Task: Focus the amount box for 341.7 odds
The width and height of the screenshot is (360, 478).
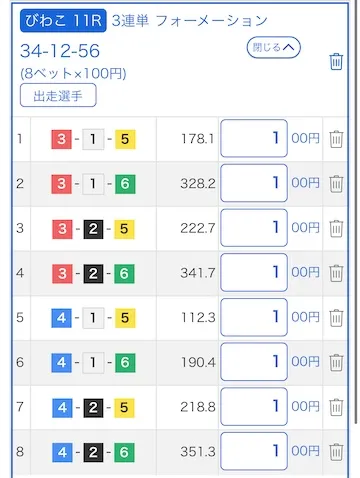Action: (254, 272)
